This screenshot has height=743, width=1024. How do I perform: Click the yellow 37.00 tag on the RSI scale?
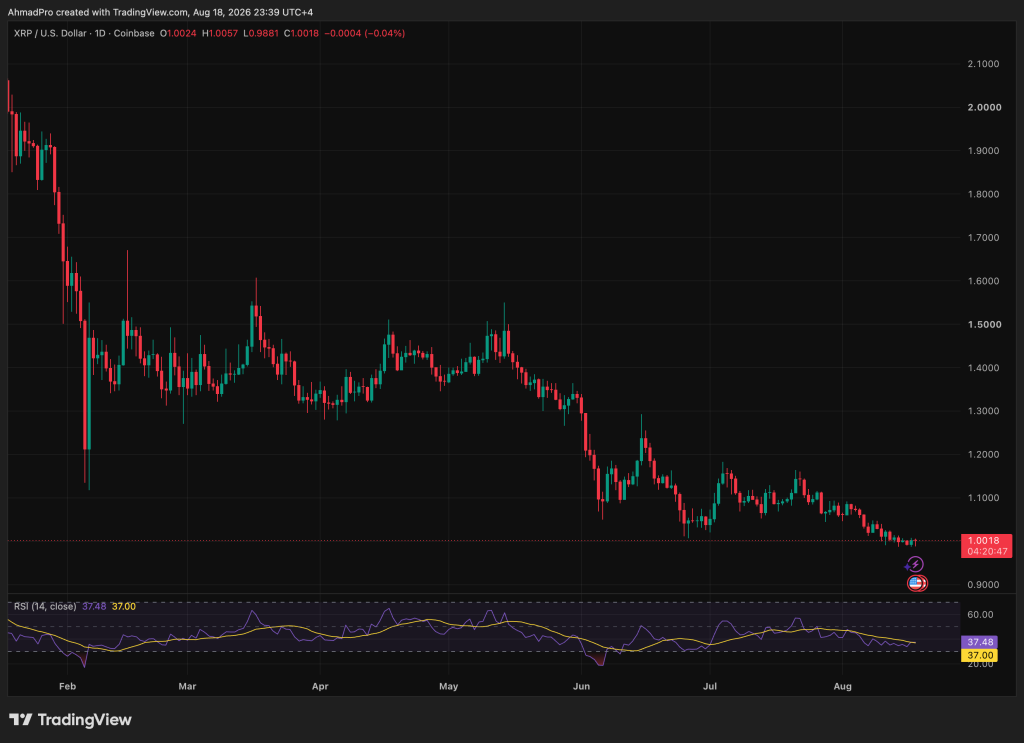click(x=979, y=656)
